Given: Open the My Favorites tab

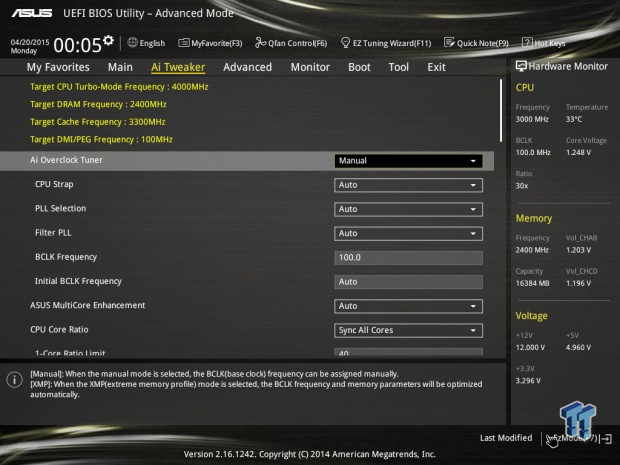Looking at the screenshot, I should (x=58, y=67).
